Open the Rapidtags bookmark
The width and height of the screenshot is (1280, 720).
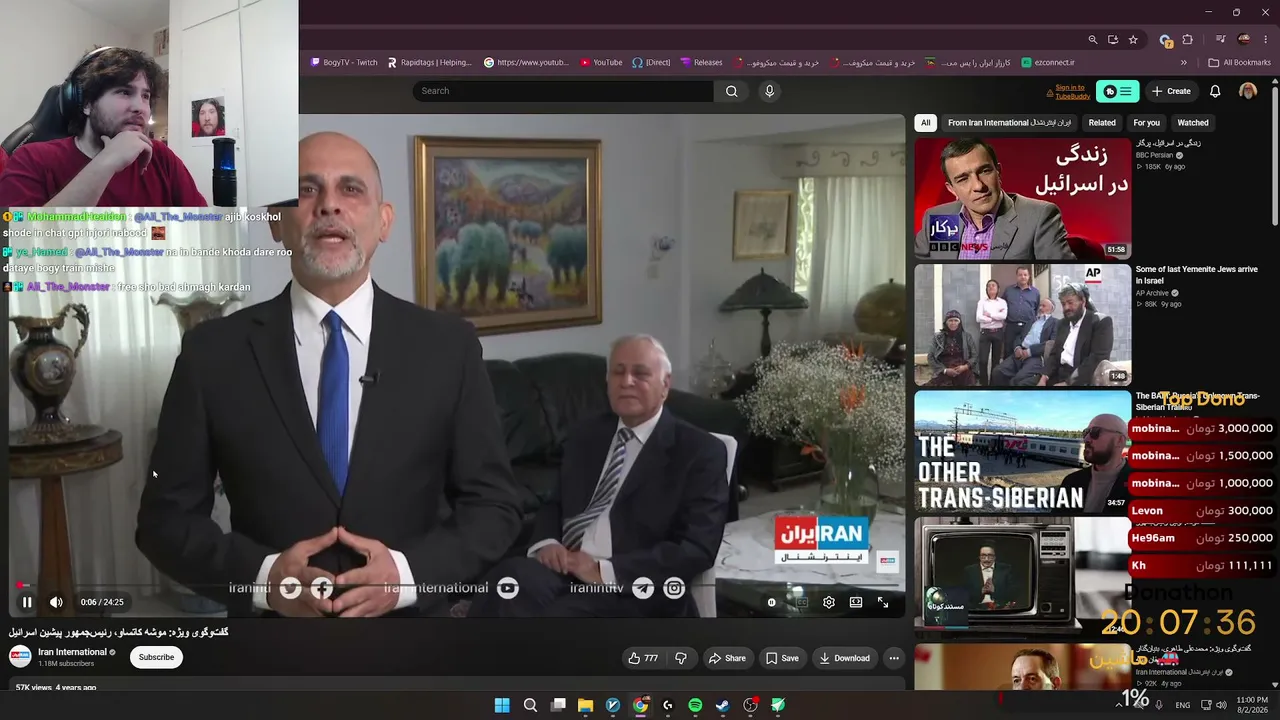[429, 62]
